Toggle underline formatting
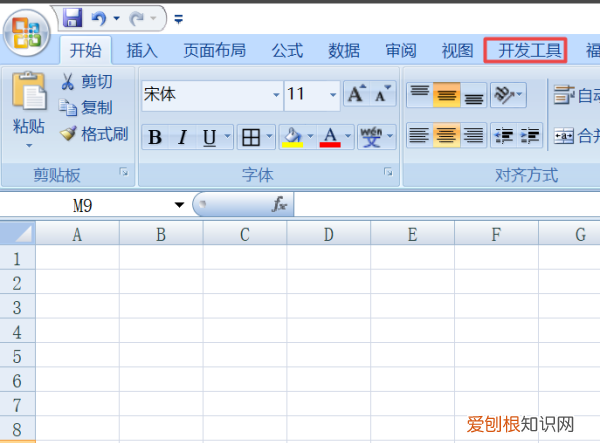 209,137
